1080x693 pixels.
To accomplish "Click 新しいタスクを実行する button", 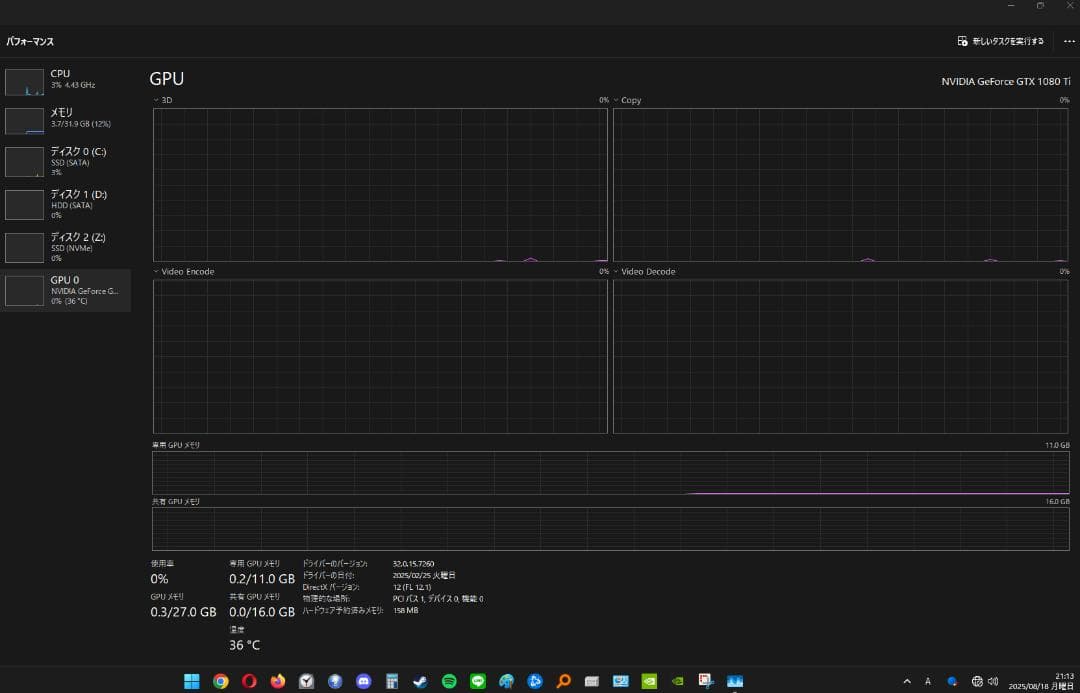I will 1001,41.
